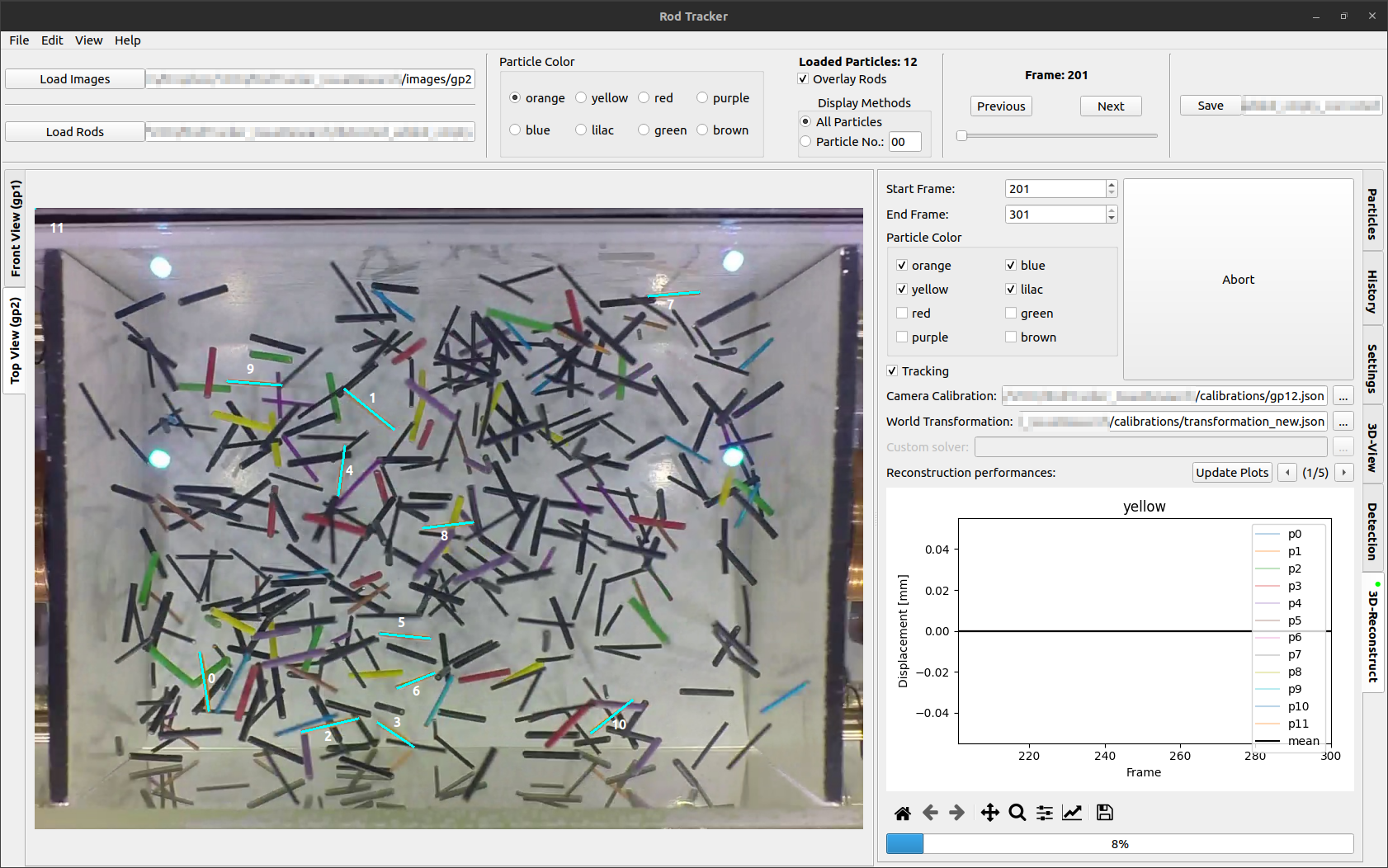Open the Edit menu

coord(52,40)
